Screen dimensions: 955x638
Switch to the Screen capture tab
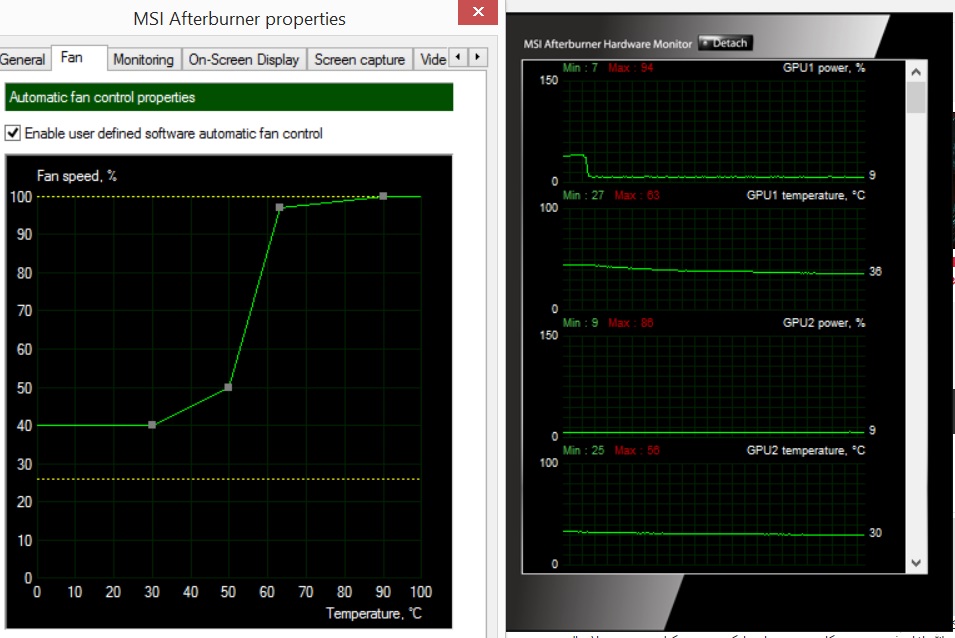(359, 60)
